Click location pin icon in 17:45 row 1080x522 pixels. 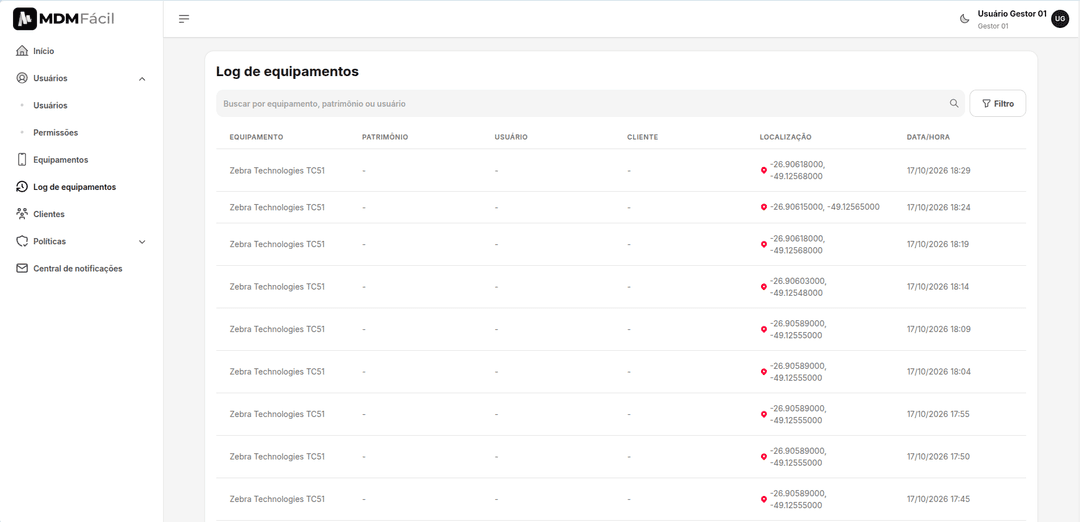764,499
